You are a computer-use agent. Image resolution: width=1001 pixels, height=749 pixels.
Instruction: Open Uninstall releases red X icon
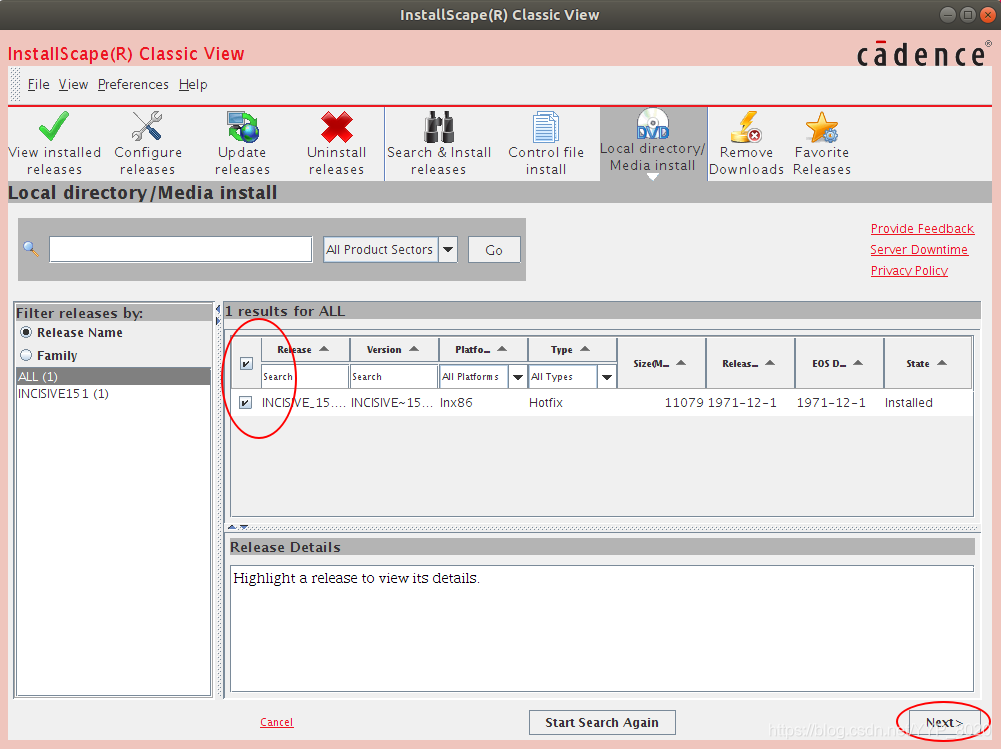(336, 126)
